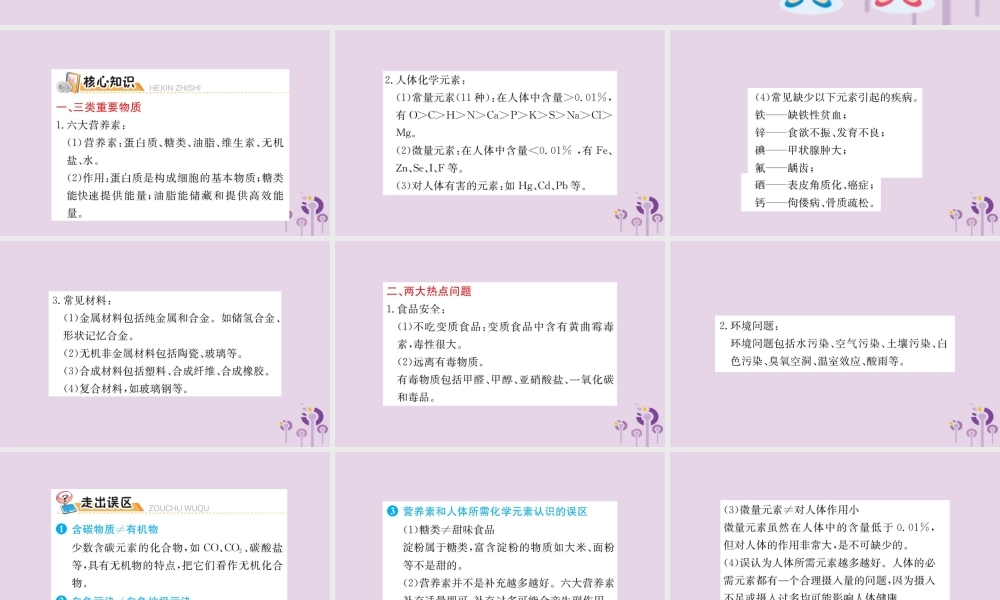Click the line 钙——佝偻病、骨质疏松
This screenshot has width=1000, height=600.
pyautogui.click(x=818, y=203)
